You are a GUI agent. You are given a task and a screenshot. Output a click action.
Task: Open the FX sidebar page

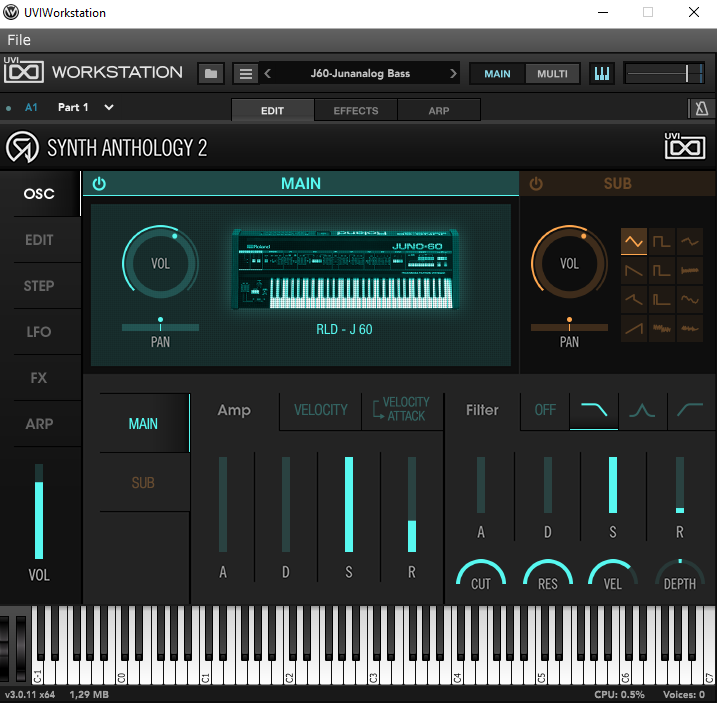point(40,378)
